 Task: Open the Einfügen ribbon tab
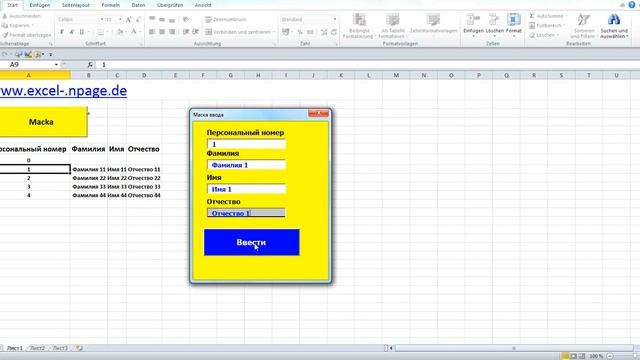point(40,5)
